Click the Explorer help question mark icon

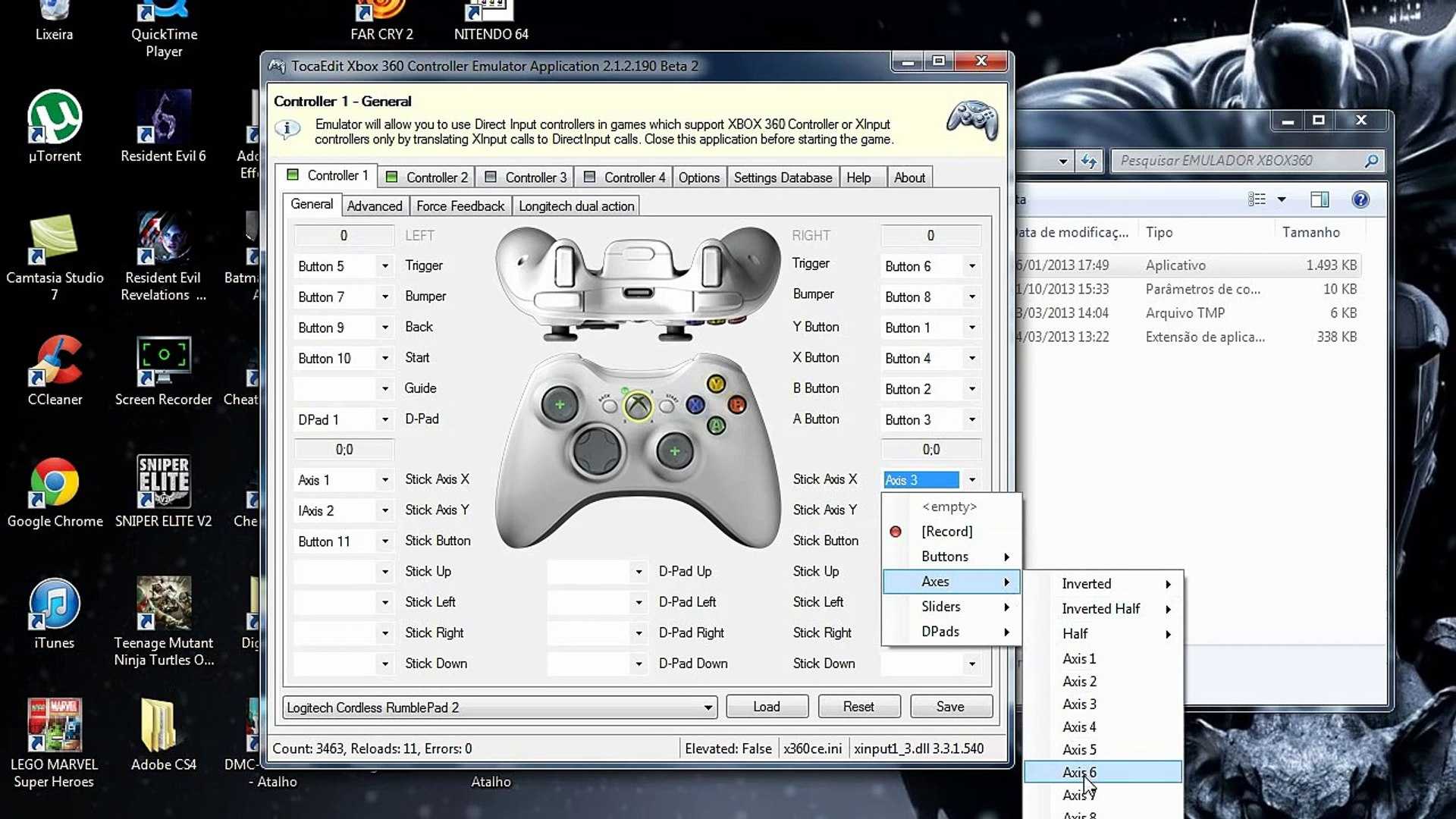pos(1360,199)
